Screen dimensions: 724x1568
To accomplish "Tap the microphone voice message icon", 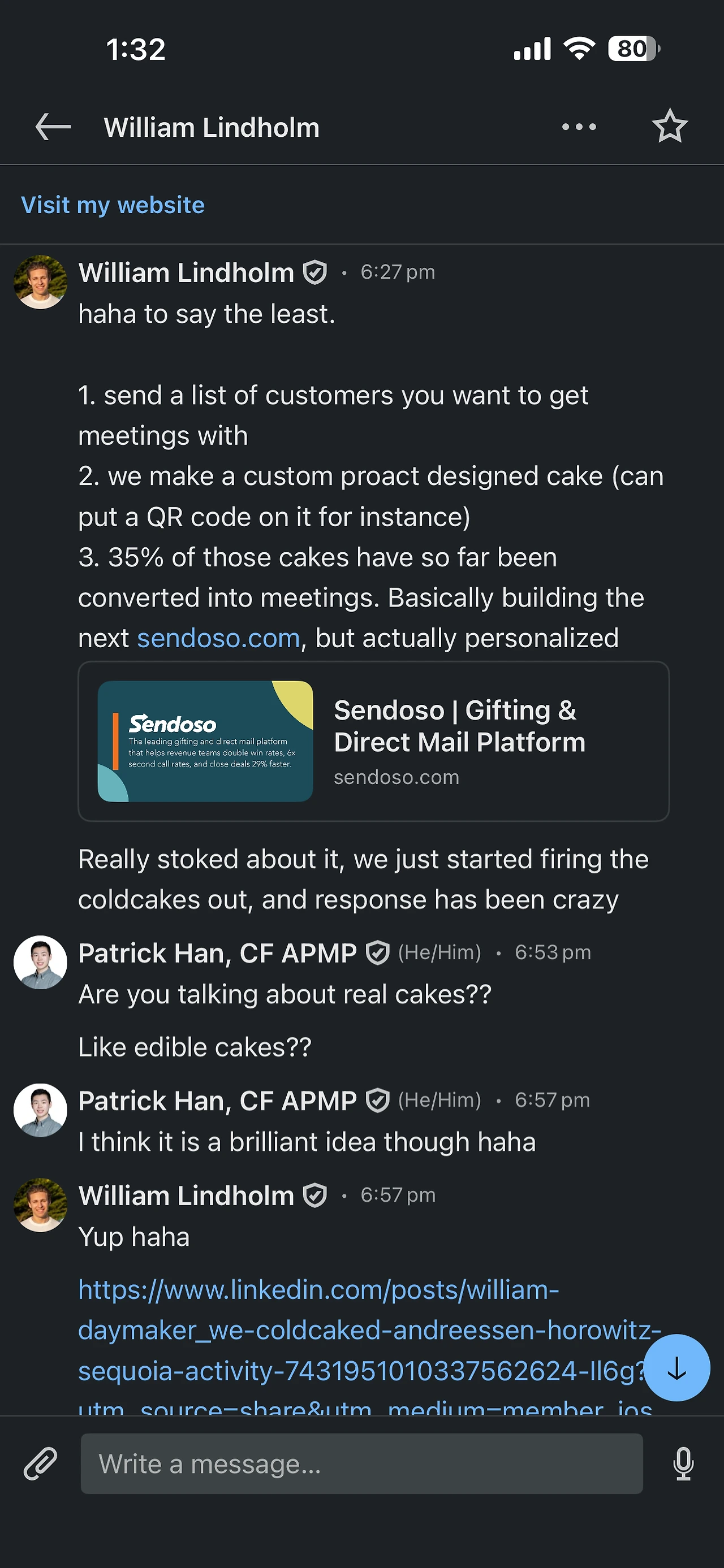I will point(683,1463).
